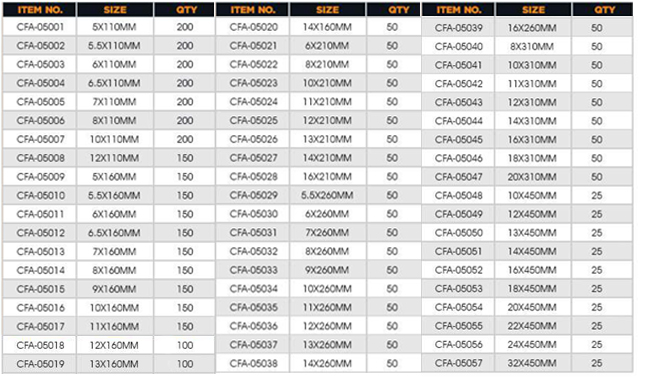This screenshot has width=650, height=391.
Task: Click size cell 22X450MM
Action: tap(532, 326)
